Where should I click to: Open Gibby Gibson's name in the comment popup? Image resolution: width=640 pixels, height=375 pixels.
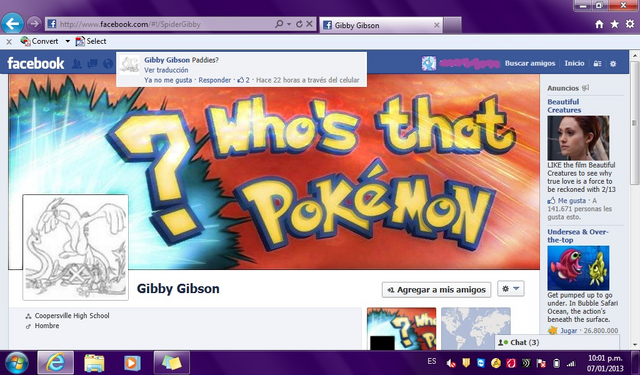(x=167, y=60)
